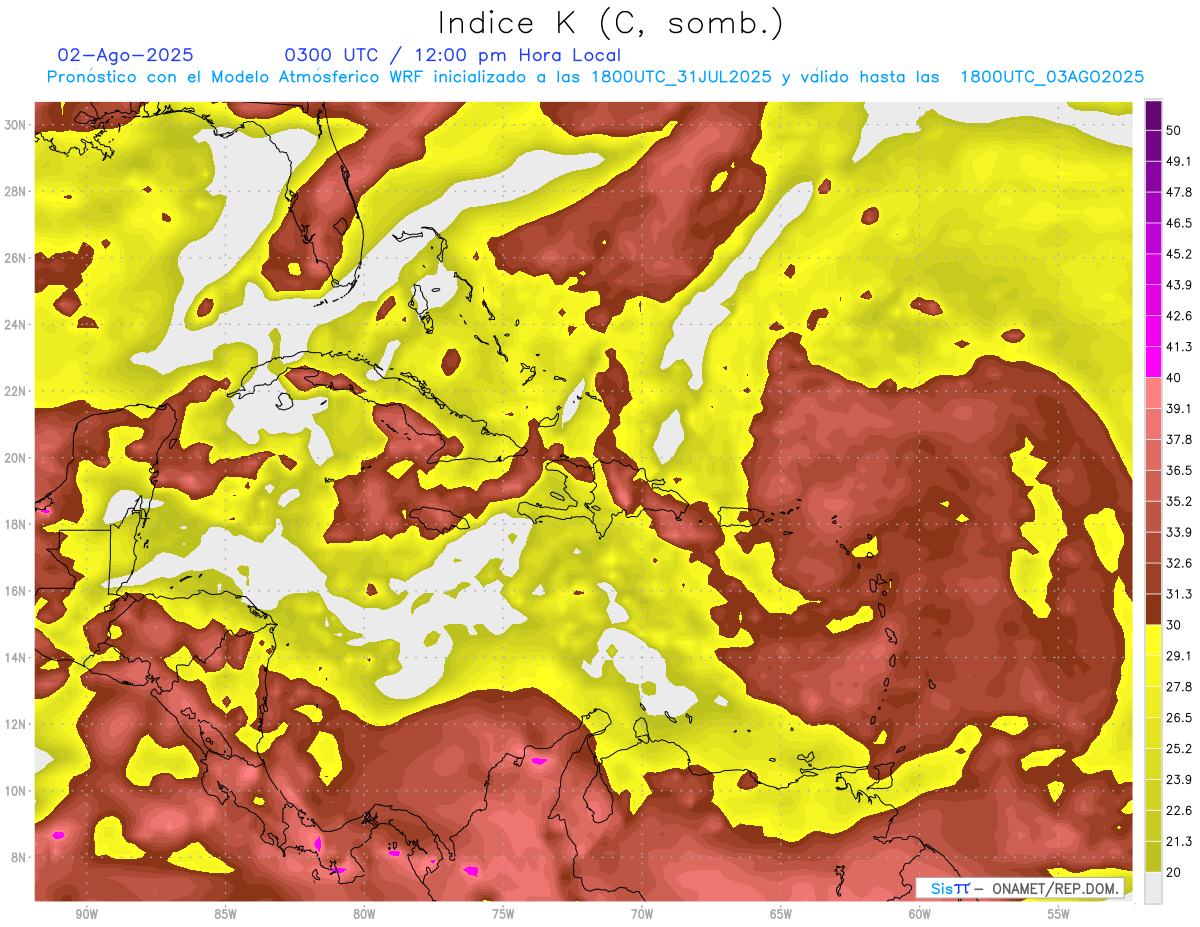Click the colorbar label '43.9'
The width and height of the screenshot is (1200, 927).
click(x=1178, y=285)
